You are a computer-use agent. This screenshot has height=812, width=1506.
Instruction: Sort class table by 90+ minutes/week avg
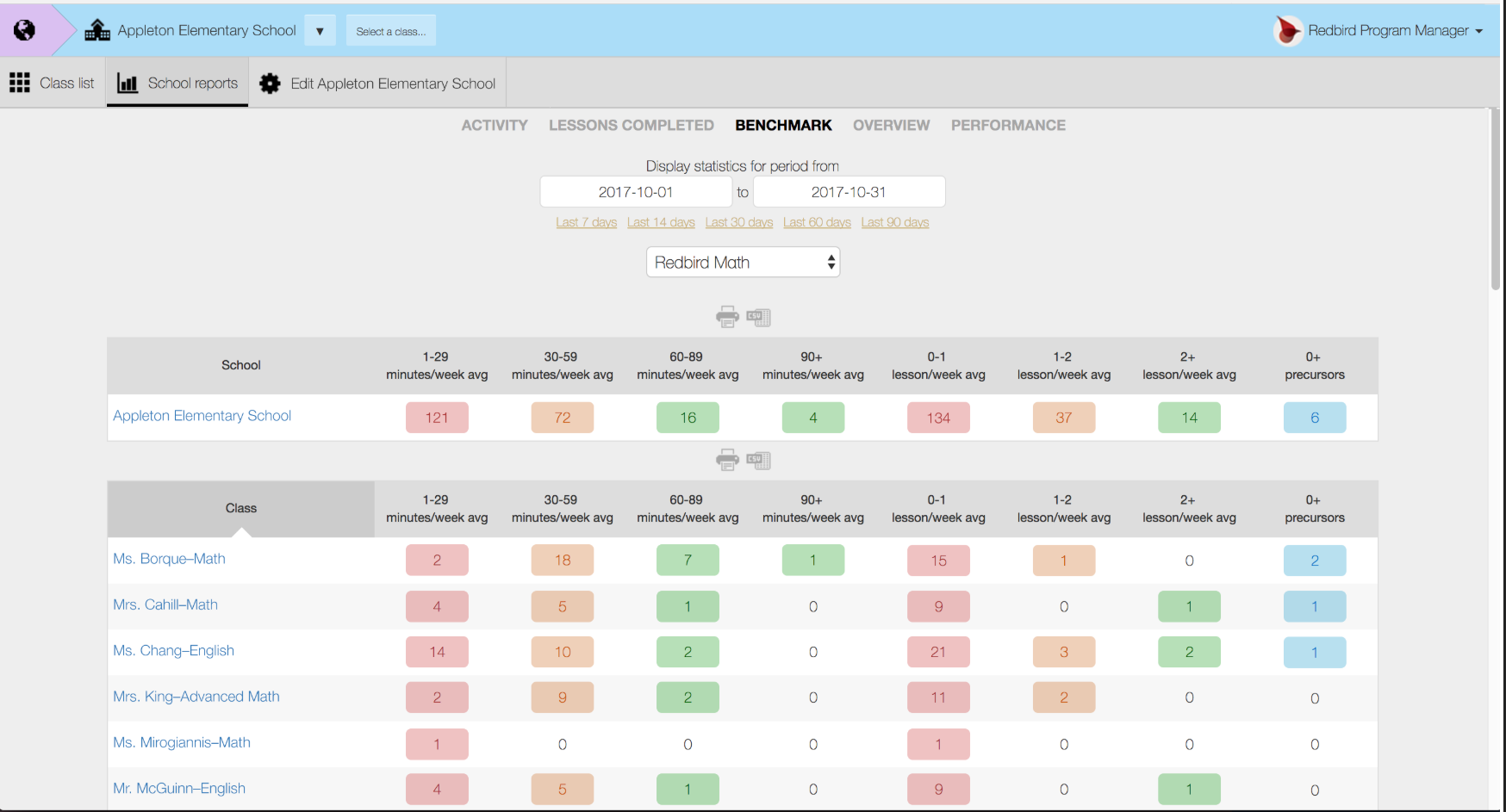coord(813,509)
